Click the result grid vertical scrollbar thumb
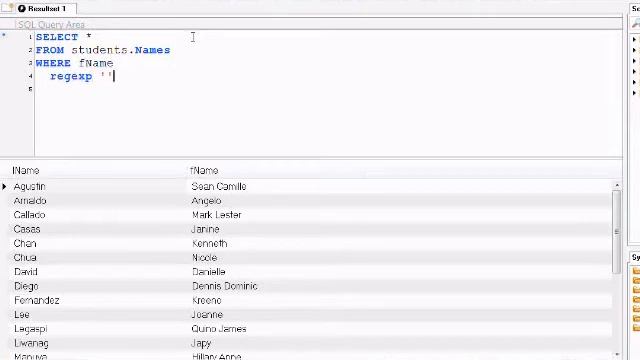 coord(616,231)
